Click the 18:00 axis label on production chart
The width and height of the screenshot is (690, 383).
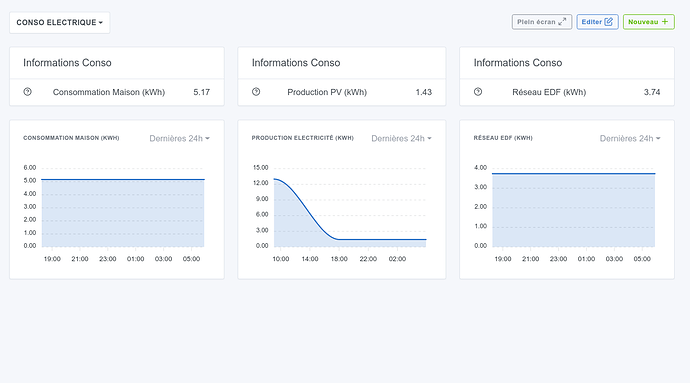click(x=339, y=259)
